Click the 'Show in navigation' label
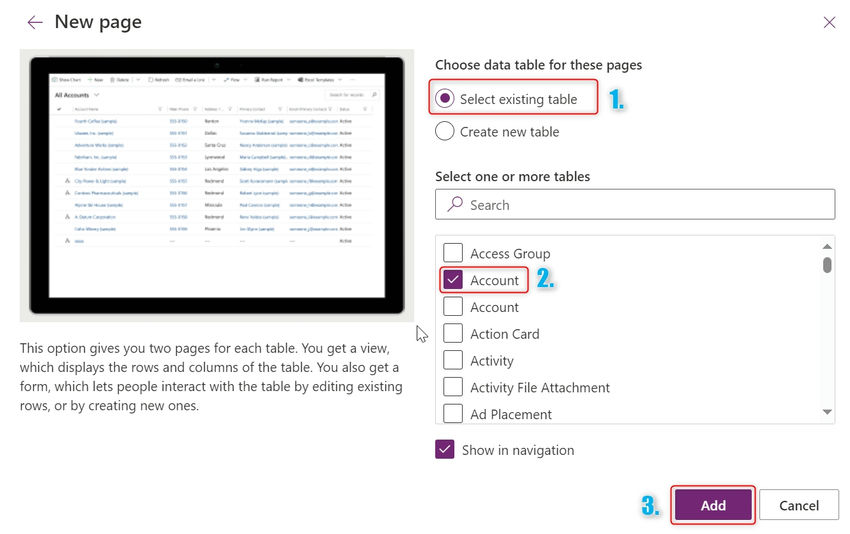Screen dimensions: 850x534 [518, 450]
